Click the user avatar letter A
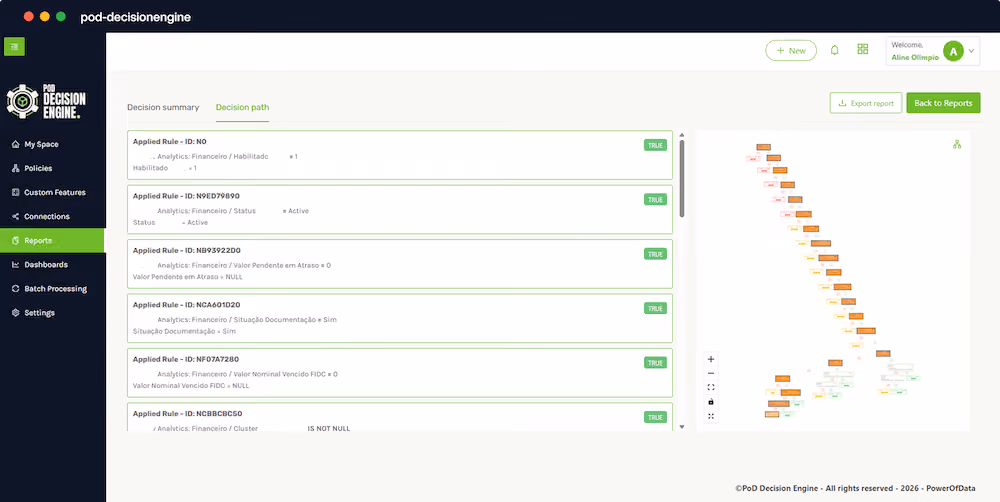This screenshot has height=502, width=1000. (x=953, y=52)
